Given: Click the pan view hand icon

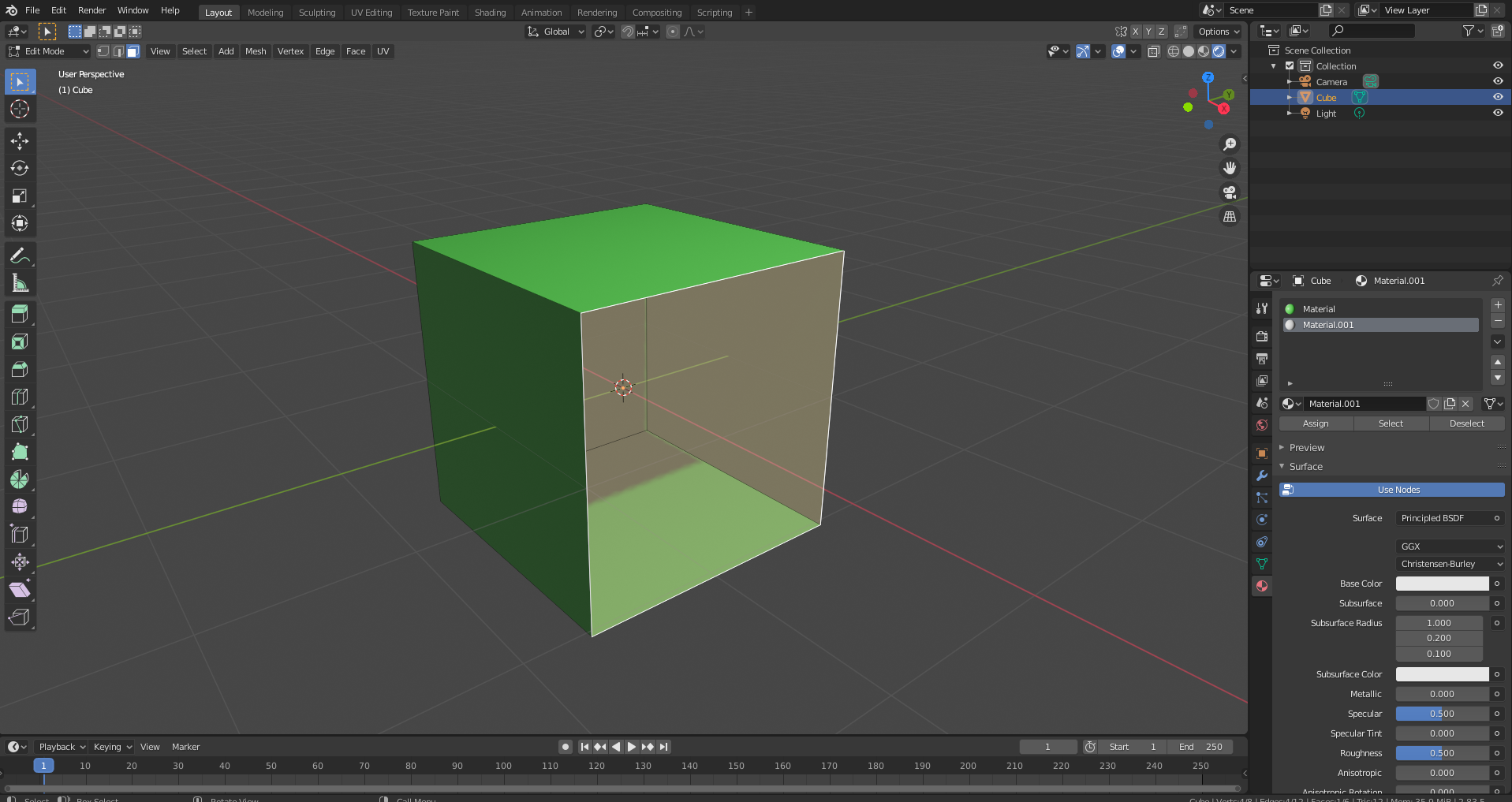Looking at the screenshot, I should (x=1230, y=168).
